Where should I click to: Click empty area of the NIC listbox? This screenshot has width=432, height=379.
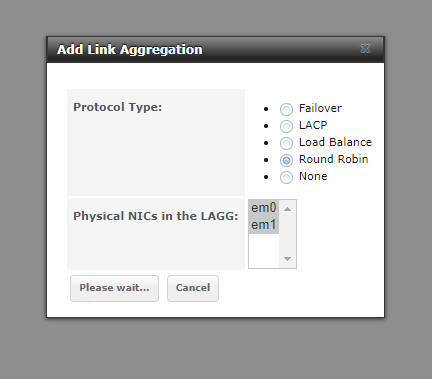click(264, 250)
